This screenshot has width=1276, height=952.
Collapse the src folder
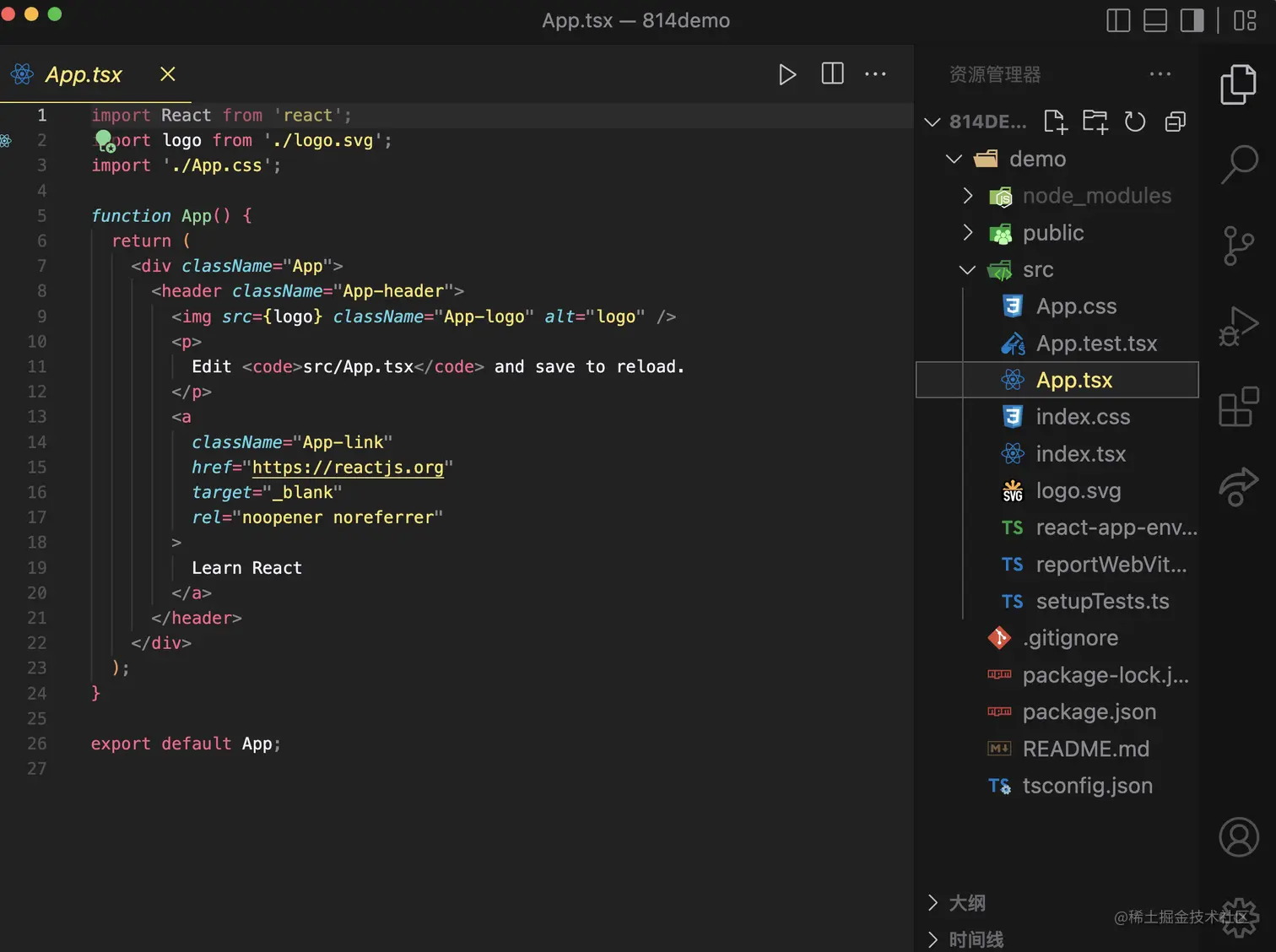pos(967,270)
